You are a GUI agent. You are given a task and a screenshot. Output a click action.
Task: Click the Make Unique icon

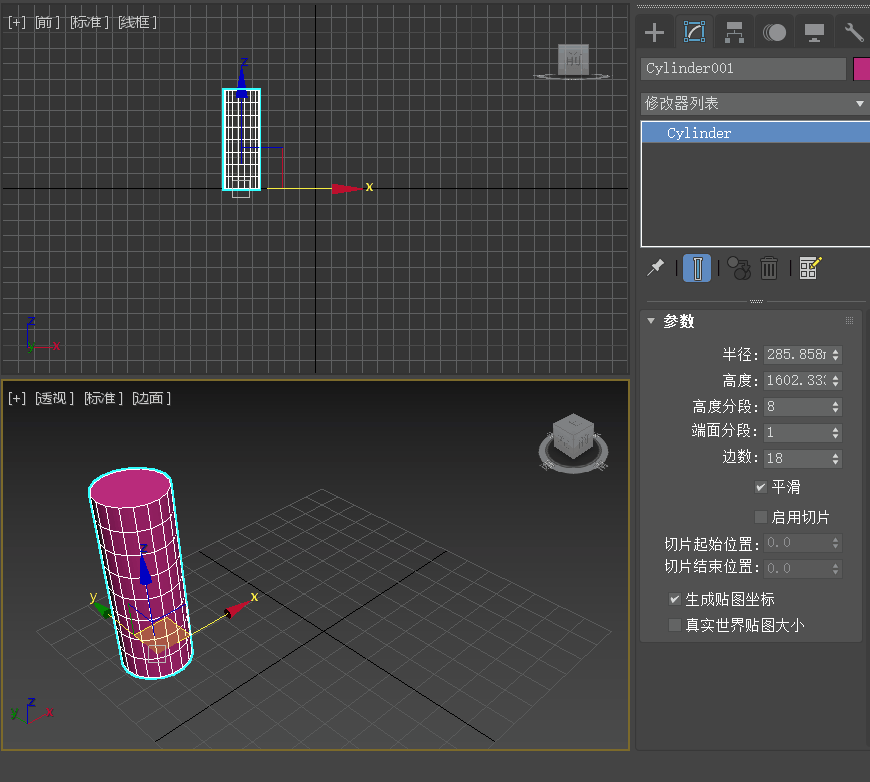(x=738, y=267)
